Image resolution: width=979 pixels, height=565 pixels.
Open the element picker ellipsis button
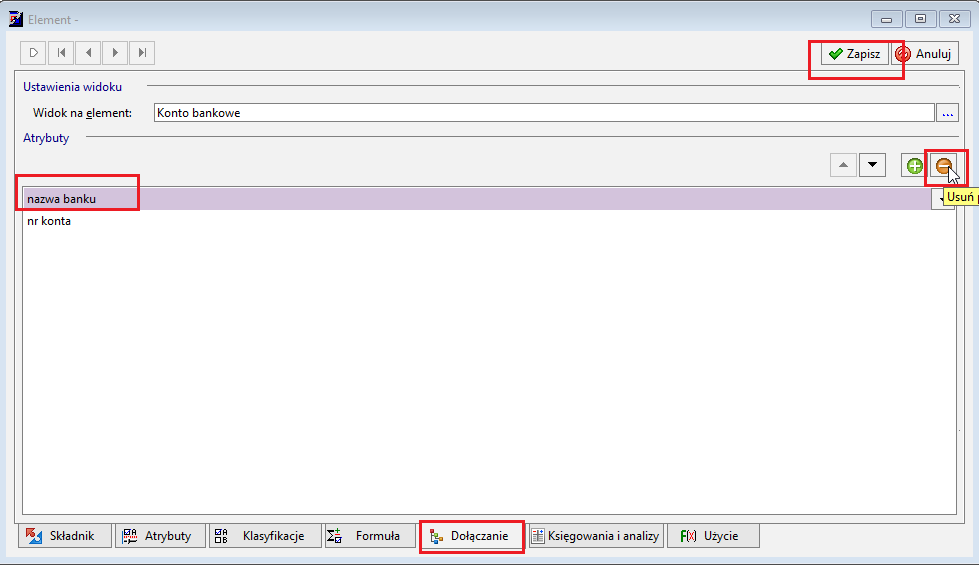[947, 113]
